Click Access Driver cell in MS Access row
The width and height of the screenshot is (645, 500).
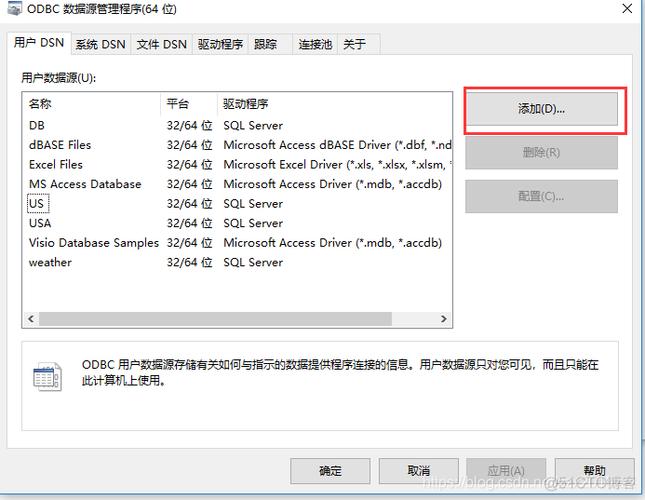pos(332,184)
